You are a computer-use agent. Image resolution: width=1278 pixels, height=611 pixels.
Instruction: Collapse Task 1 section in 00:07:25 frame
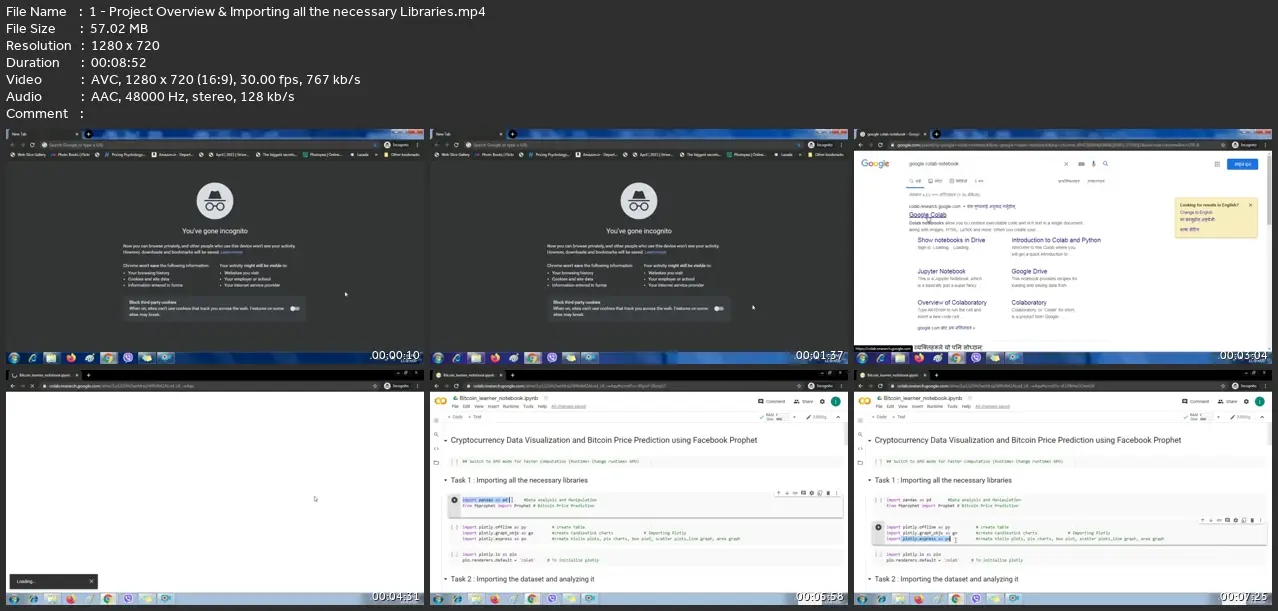868,480
